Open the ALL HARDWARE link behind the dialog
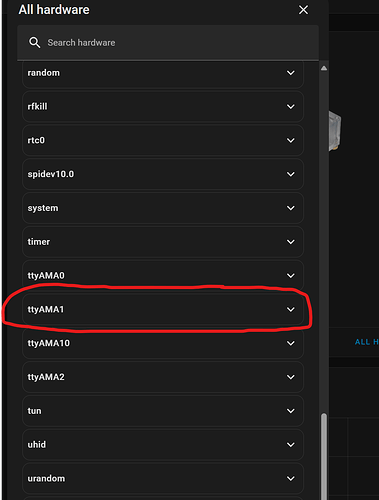The image size is (379, 500). pyautogui.click(x=366, y=342)
